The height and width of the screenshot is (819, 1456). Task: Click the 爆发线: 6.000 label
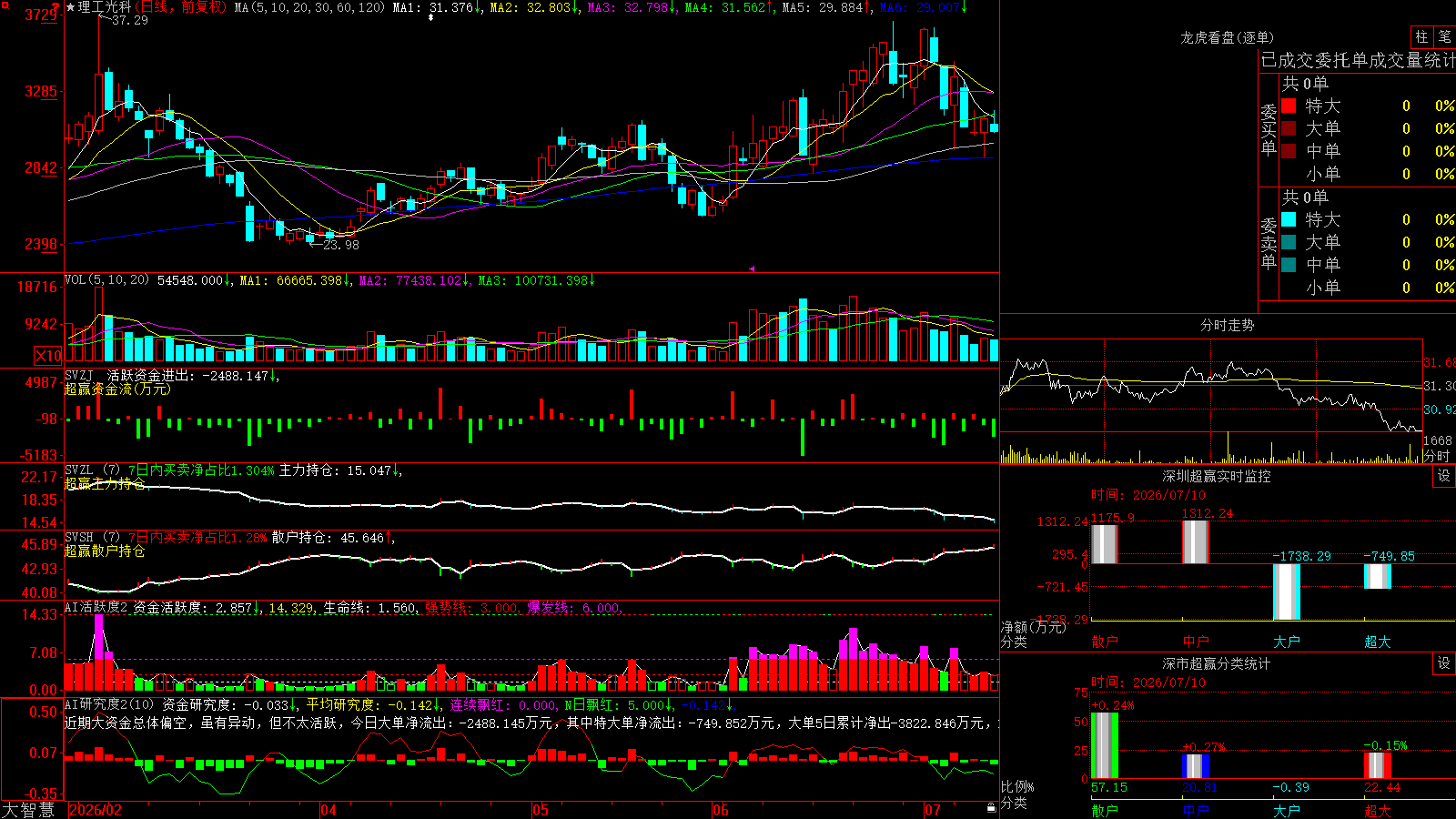(573, 608)
